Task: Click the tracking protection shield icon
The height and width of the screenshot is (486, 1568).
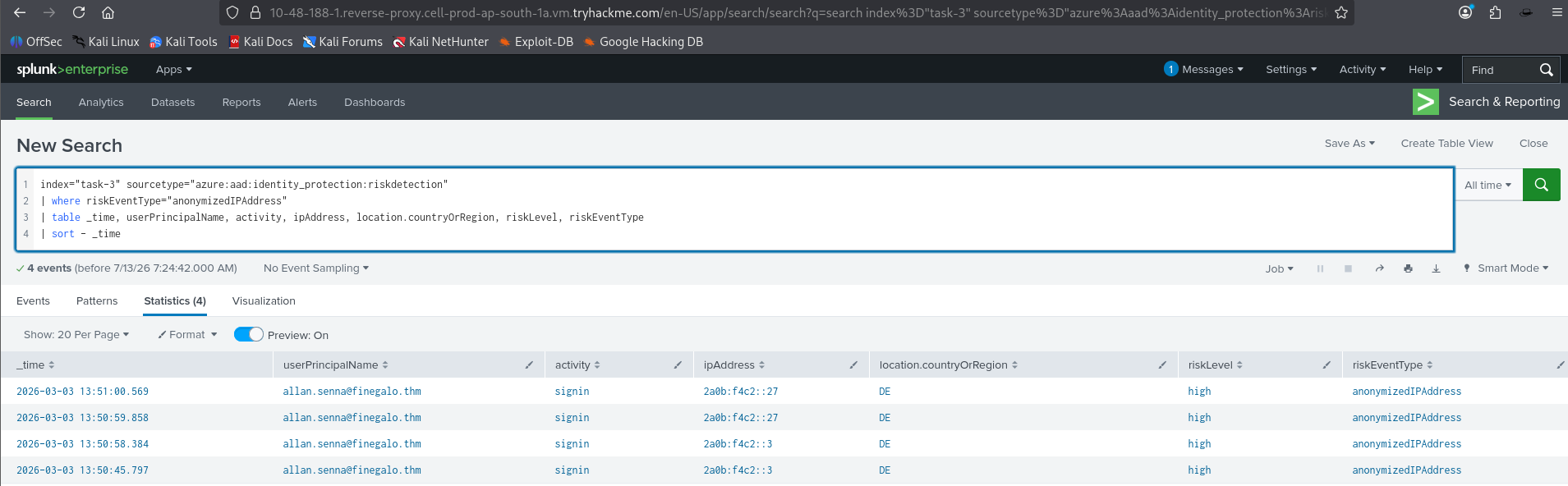Action: [232, 12]
